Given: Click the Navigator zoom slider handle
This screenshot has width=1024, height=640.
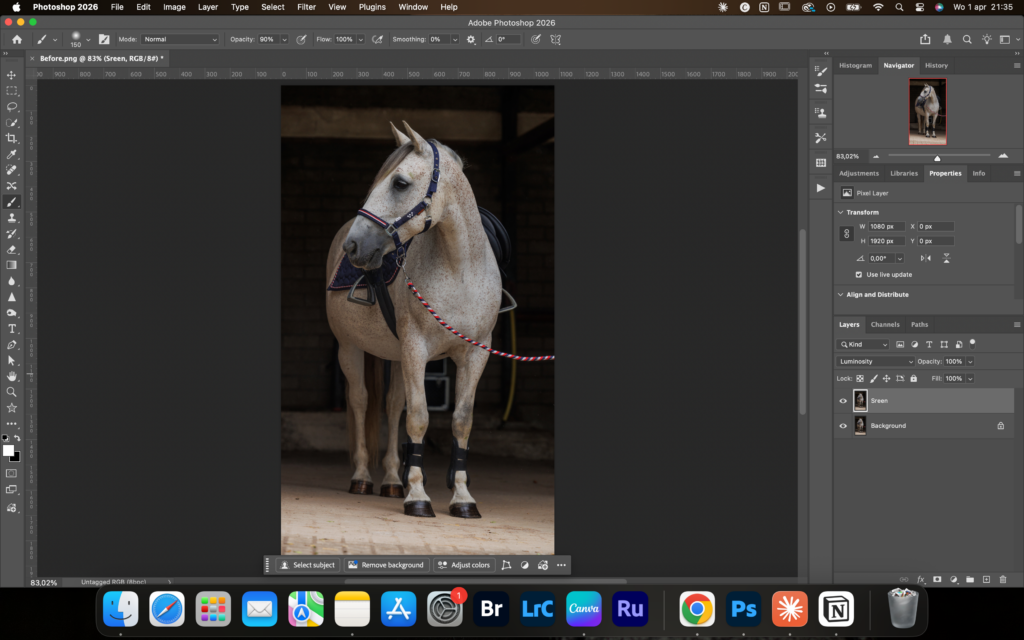Looking at the screenshot, I should tap(937, 158).
